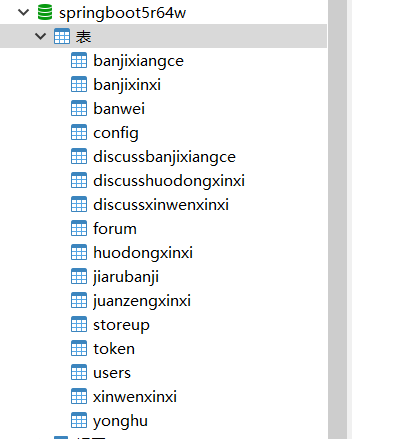Select the discussxinwenxinxi table name

click(x=161, y=205)
